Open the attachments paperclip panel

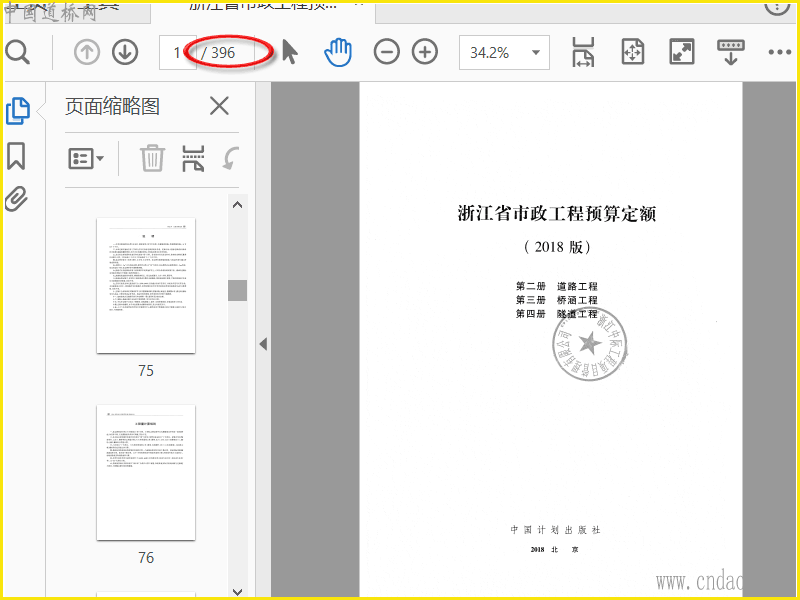tap(16, 199)
